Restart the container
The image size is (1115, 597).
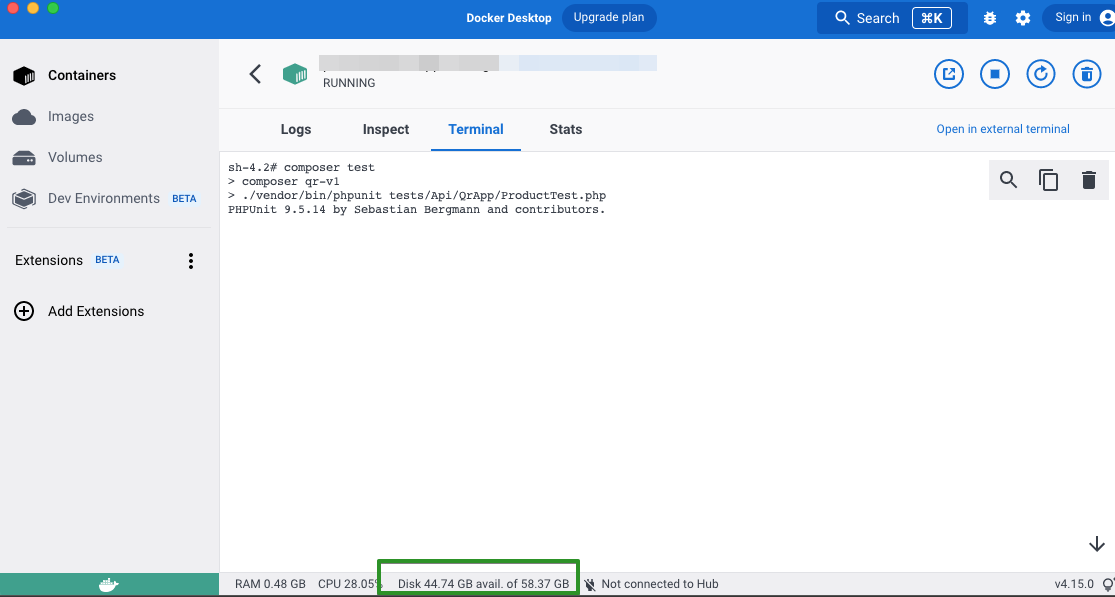(1041, 74)
